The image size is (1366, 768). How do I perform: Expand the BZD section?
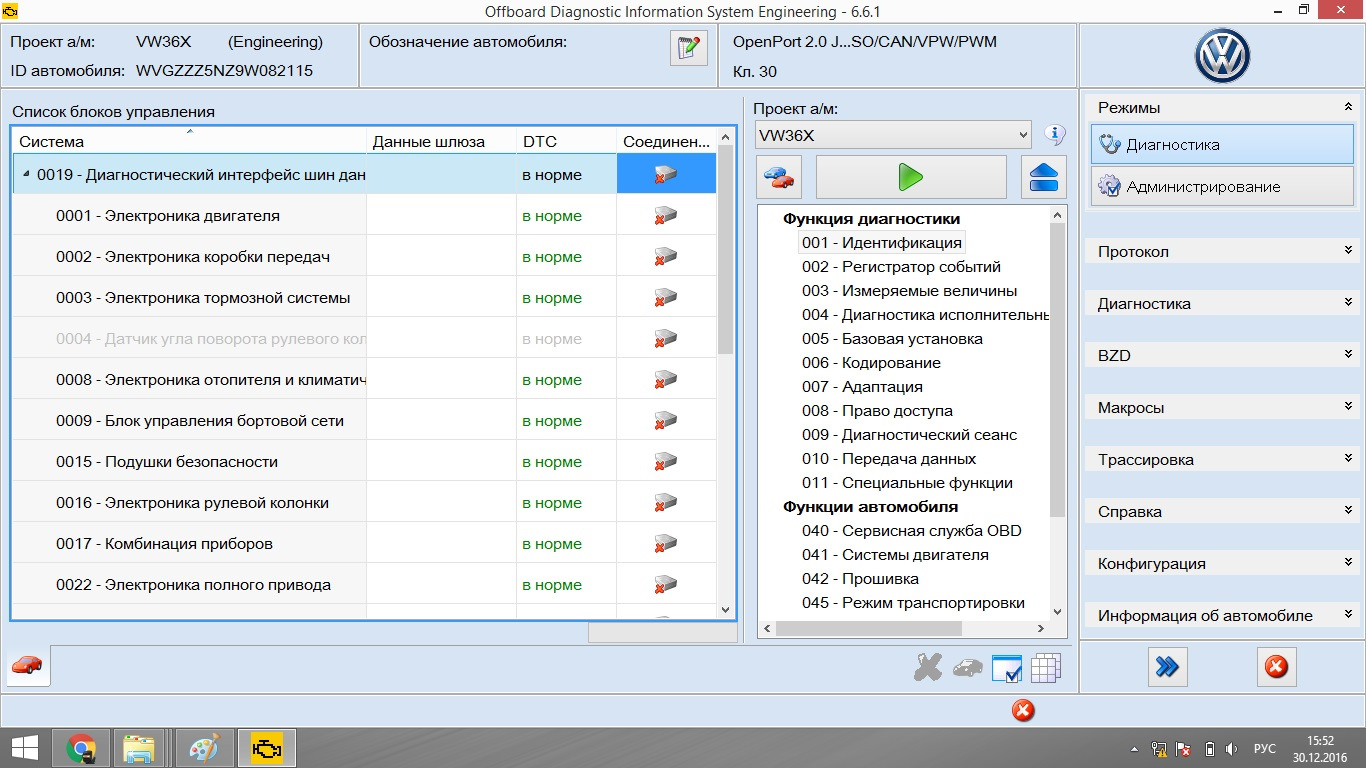coord(1348,355)
